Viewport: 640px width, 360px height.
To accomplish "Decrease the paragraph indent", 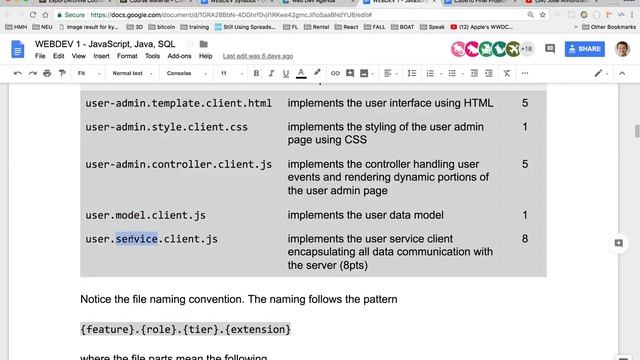I will click(474, 73).
